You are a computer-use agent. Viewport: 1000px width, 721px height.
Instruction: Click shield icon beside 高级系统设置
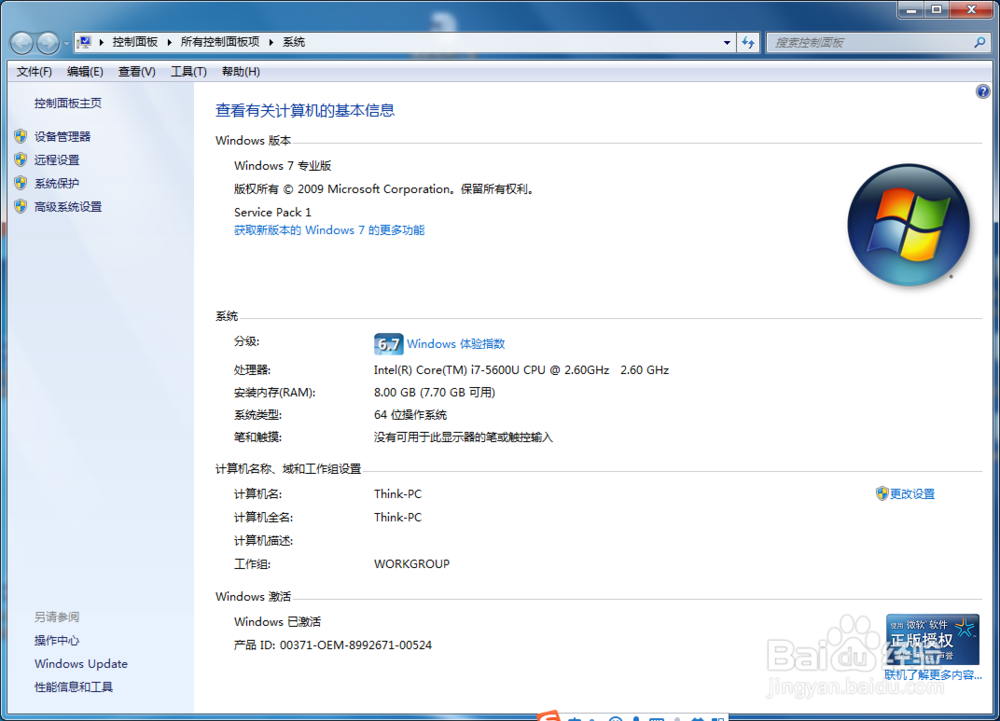coord(20,206)
